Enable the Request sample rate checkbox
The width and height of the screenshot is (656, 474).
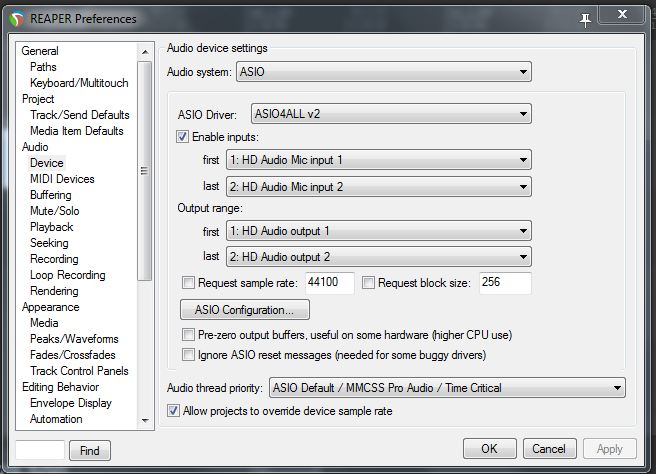pyautogui.click(x=188, y=283)
